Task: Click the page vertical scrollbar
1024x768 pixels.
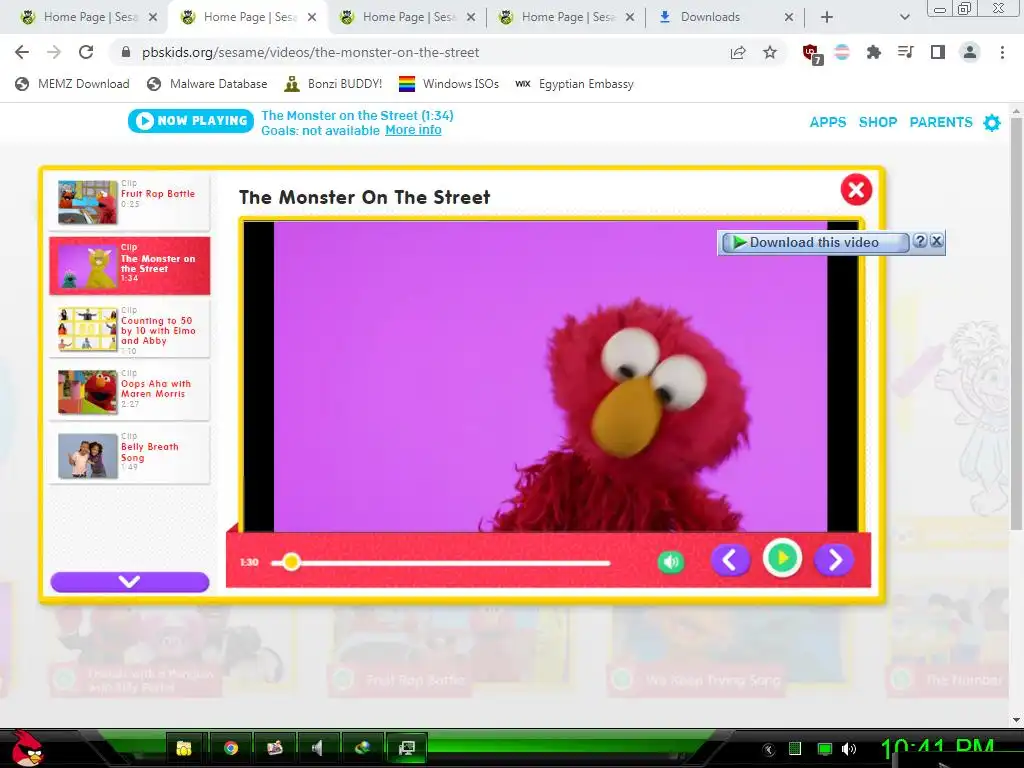Action: coord(1016,323)
